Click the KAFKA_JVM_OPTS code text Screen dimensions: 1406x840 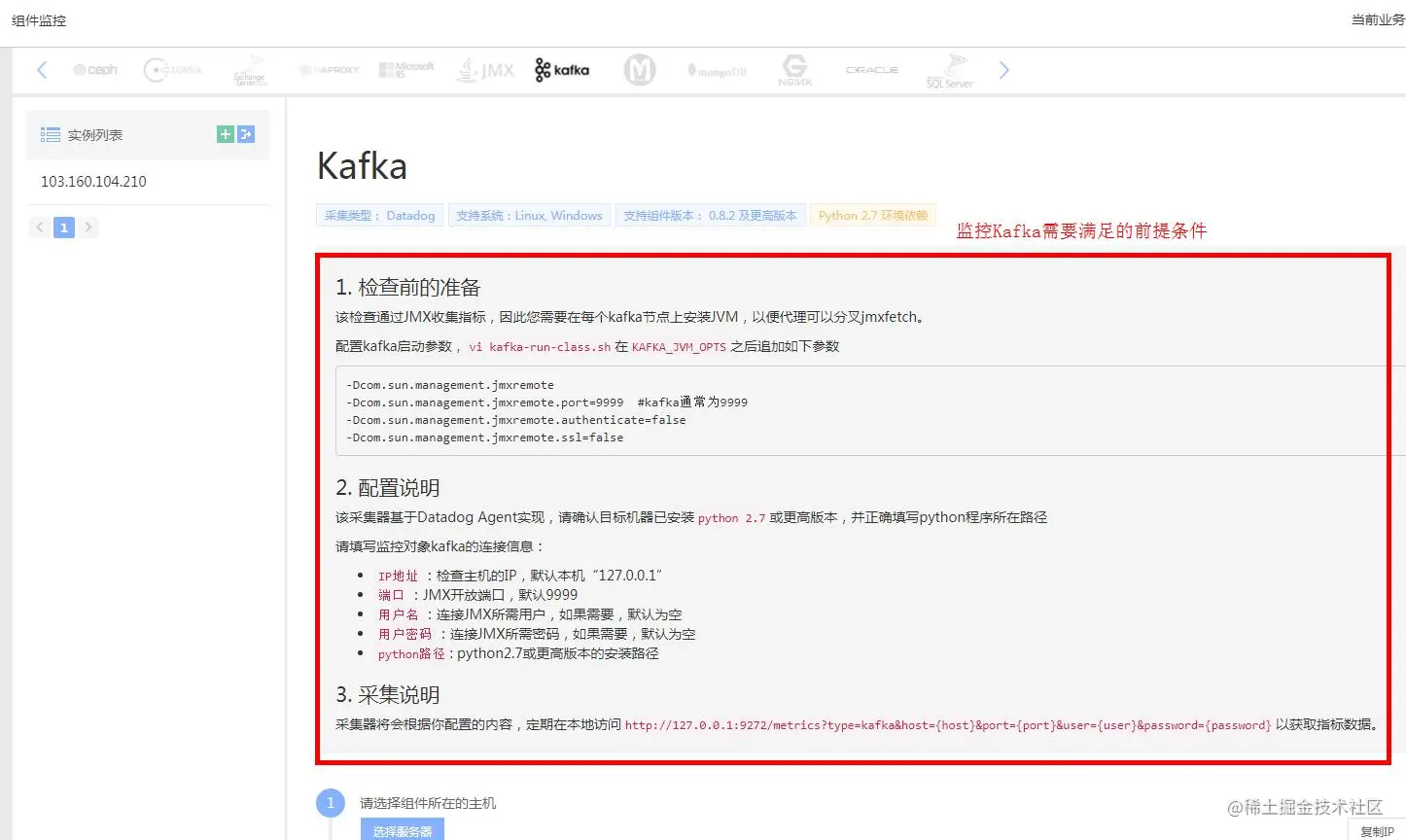tap(679, 347)
